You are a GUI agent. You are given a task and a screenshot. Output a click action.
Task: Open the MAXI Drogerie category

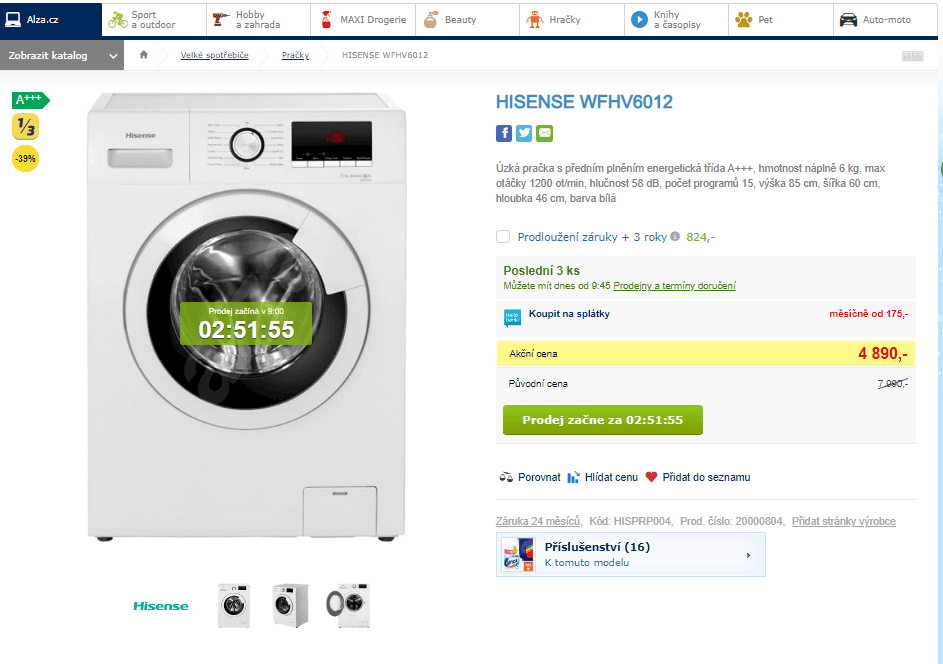363,19
